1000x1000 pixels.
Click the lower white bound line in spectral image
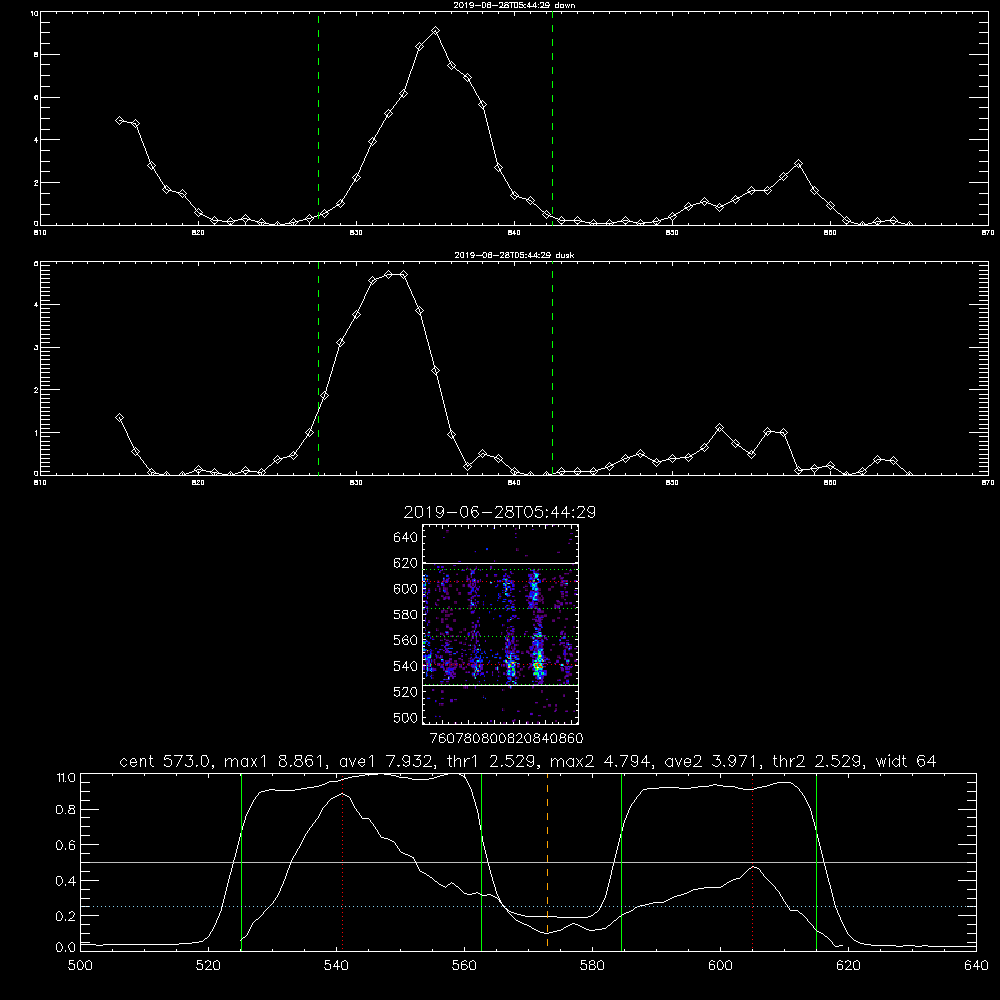click(500, 686)
